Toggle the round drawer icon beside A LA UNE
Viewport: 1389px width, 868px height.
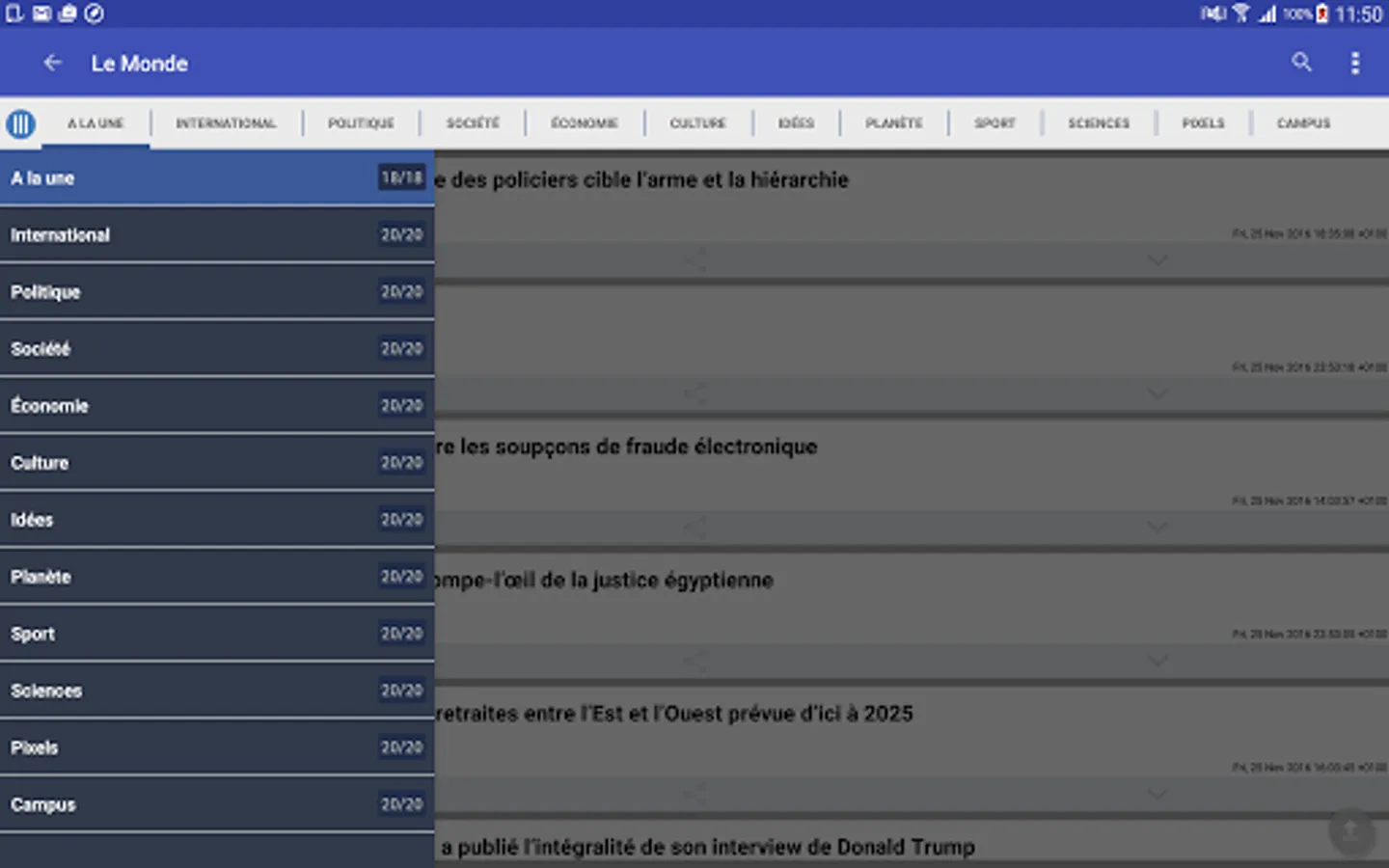(x=20, y=123)
